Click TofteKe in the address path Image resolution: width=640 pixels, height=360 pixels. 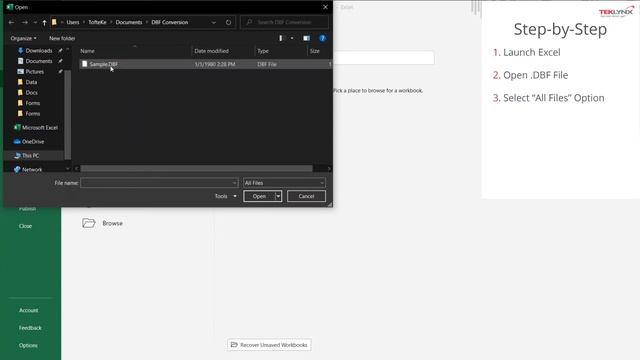coord(97,22)
